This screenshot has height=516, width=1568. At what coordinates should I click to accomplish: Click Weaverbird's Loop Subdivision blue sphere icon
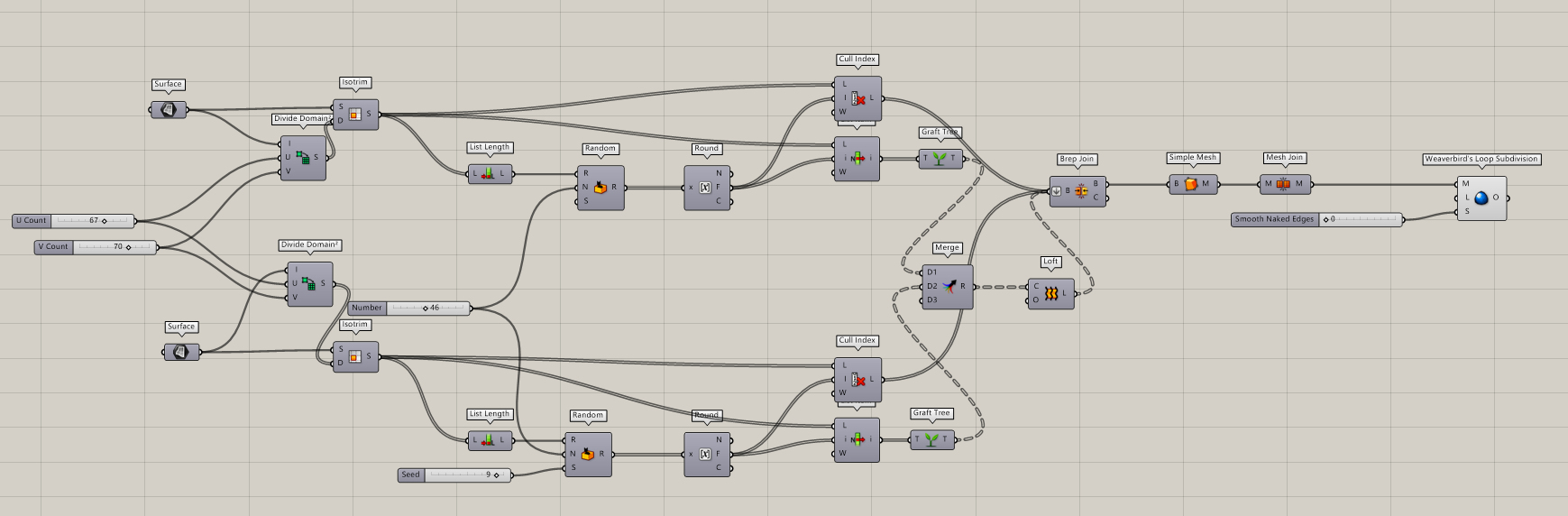[1481, 198]
